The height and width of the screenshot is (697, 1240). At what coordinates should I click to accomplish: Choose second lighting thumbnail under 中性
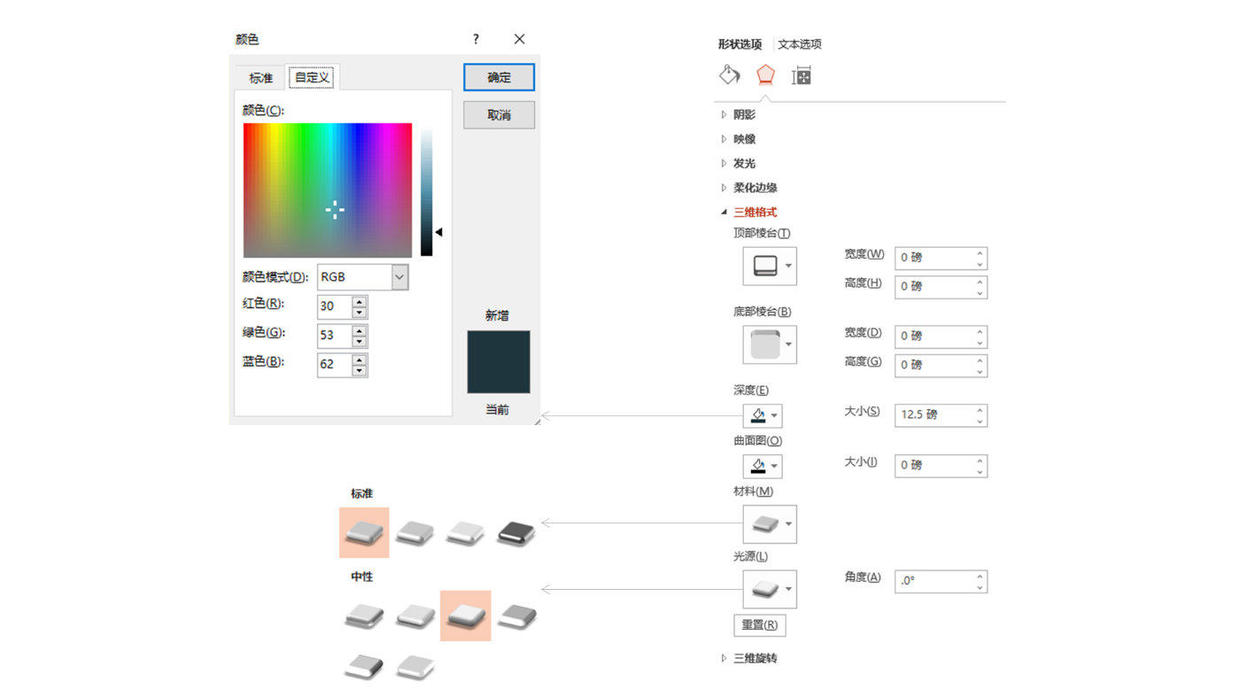(x=415, y=615)
